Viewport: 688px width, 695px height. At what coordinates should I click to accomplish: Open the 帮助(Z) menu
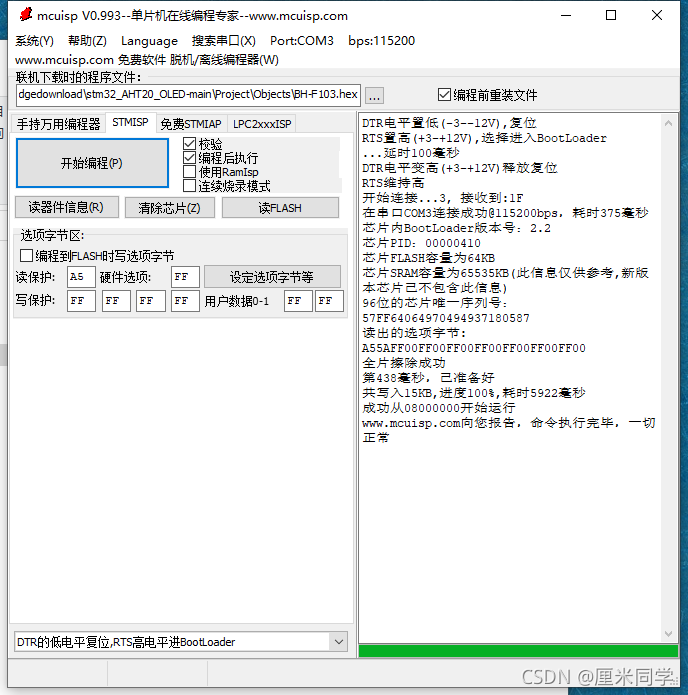pos(87,41)
